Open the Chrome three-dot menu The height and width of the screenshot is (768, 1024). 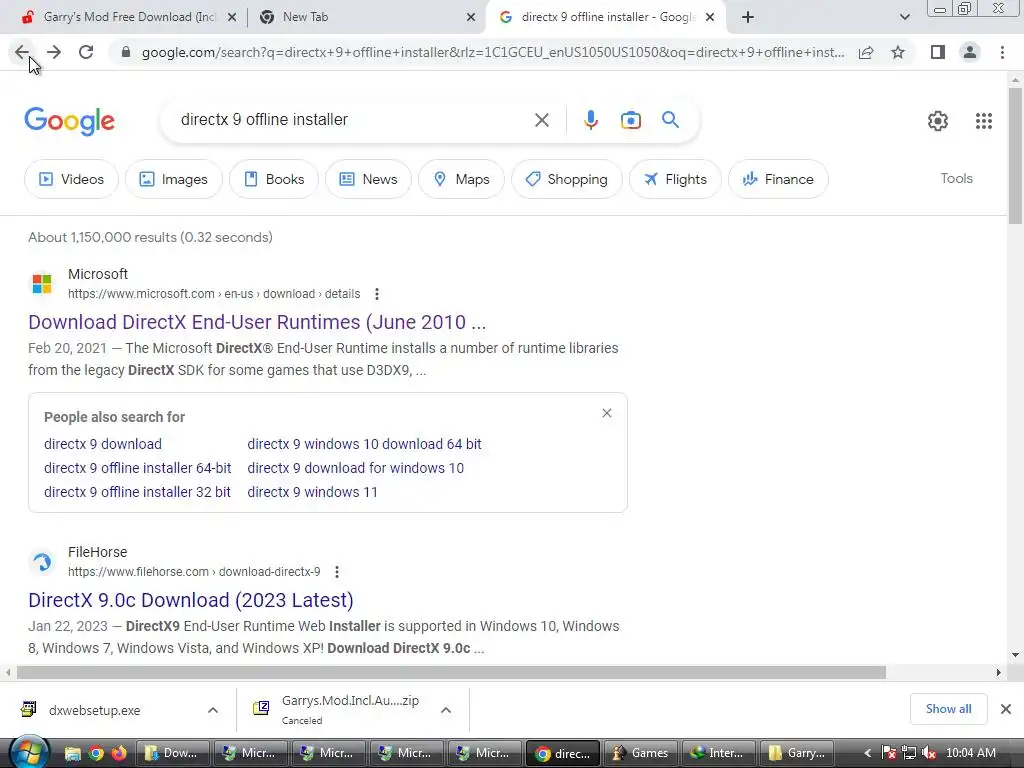tap(1002, 52)
